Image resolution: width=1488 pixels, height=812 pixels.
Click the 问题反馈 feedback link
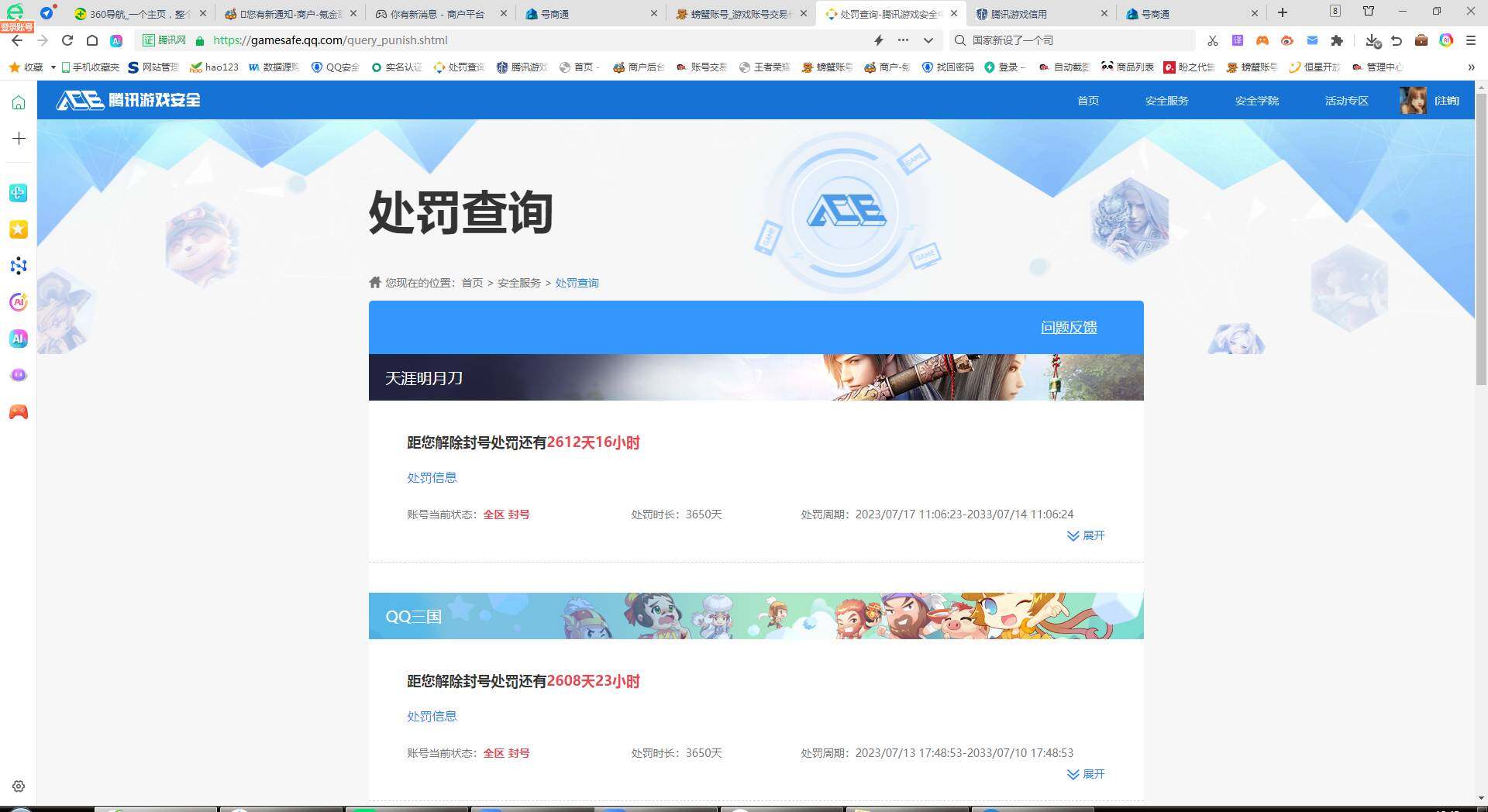coord(1069,328)
